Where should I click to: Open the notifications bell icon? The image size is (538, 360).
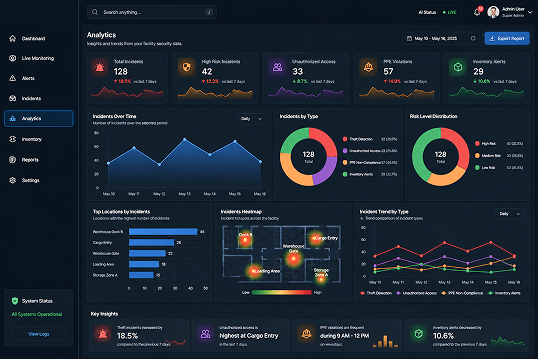click(477, 12)
